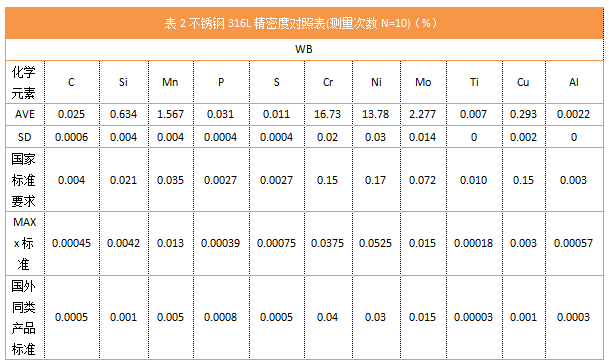Viewport: 609px width, 363px height.
Task: Select the Mo average 2.277
Action: (422, 114)
